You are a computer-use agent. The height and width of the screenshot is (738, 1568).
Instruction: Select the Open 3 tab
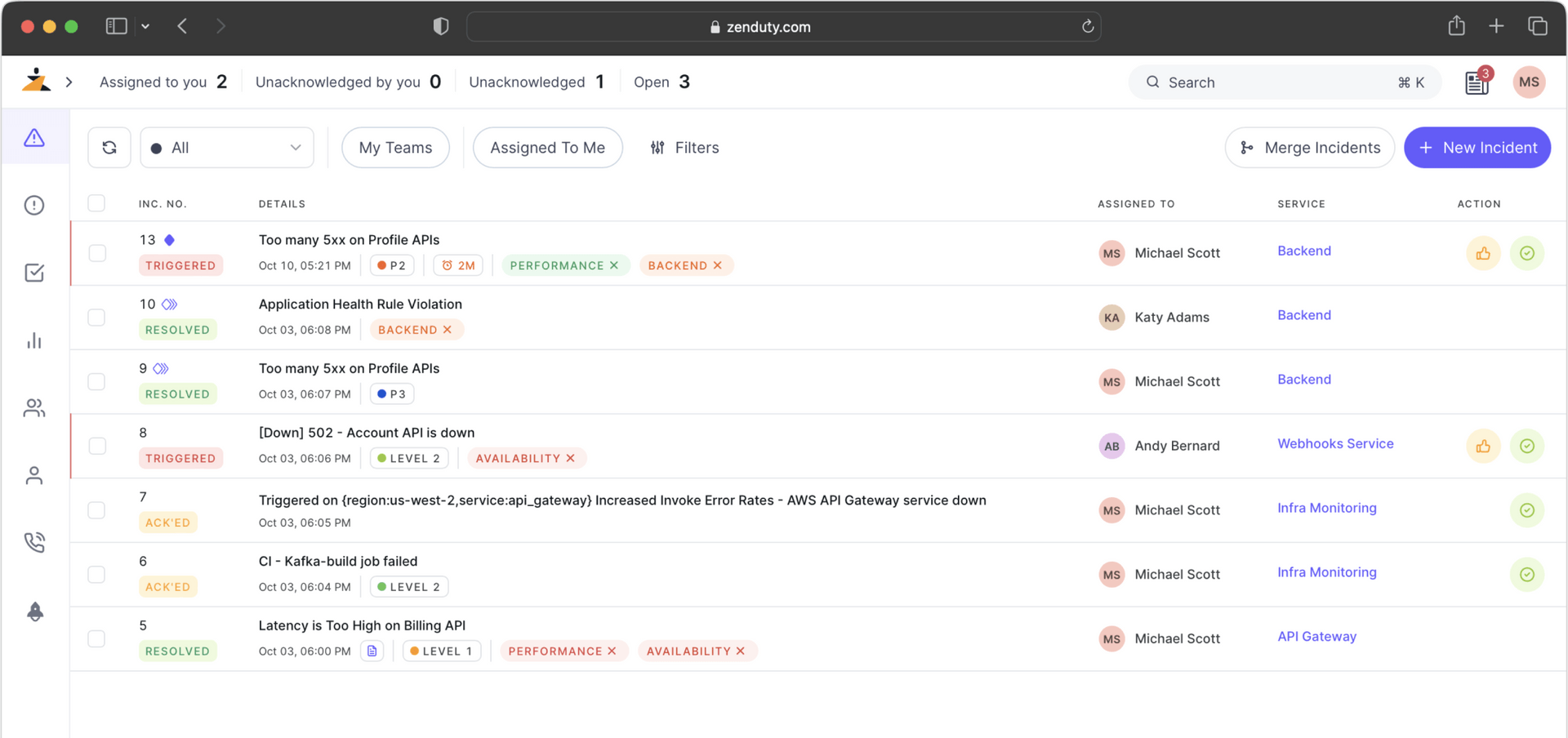tap(661, 82)
